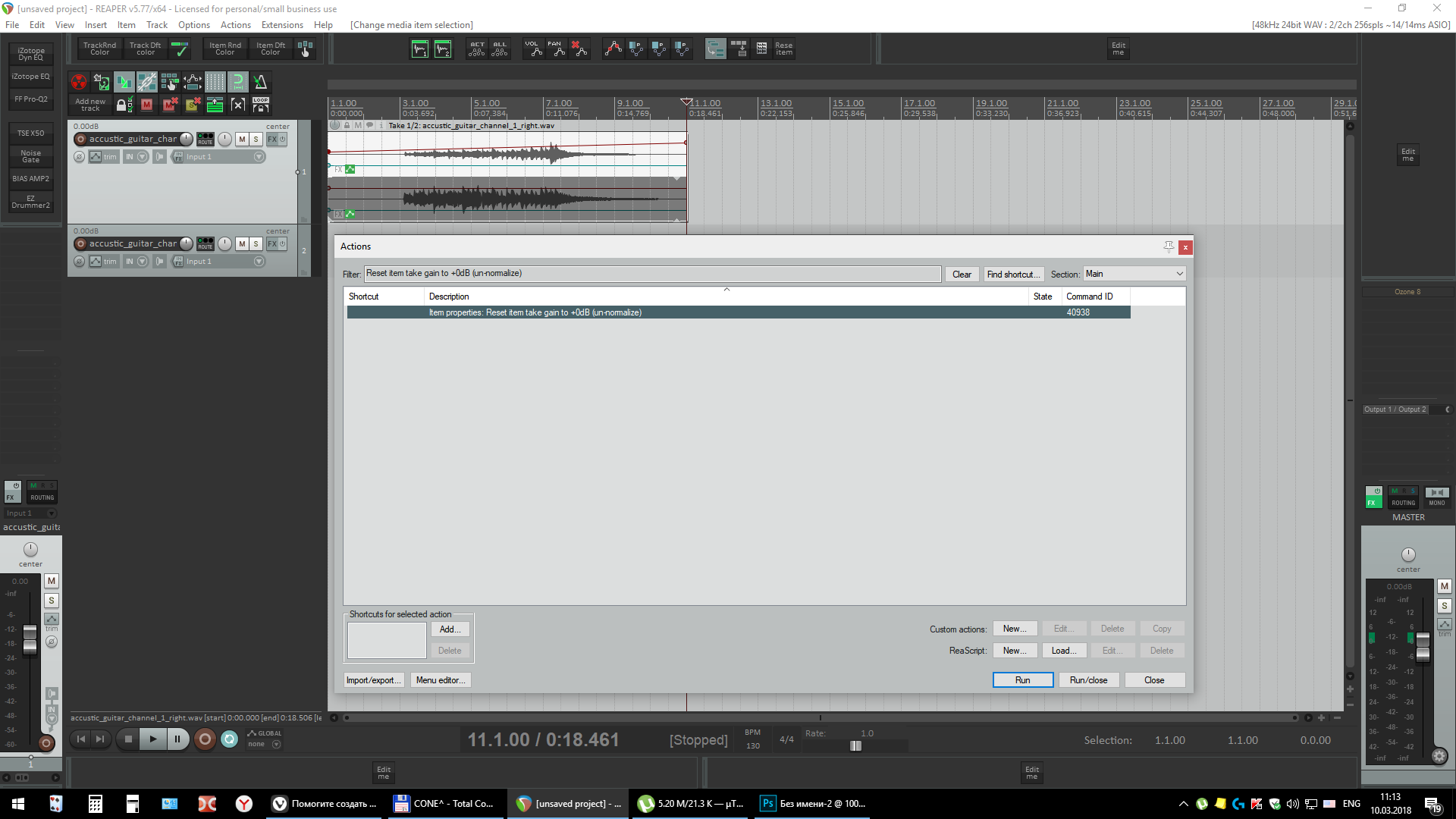Toggle the loop lock toolbar icon
This screenshot has height=819, width=1456.
pos(260,105)
